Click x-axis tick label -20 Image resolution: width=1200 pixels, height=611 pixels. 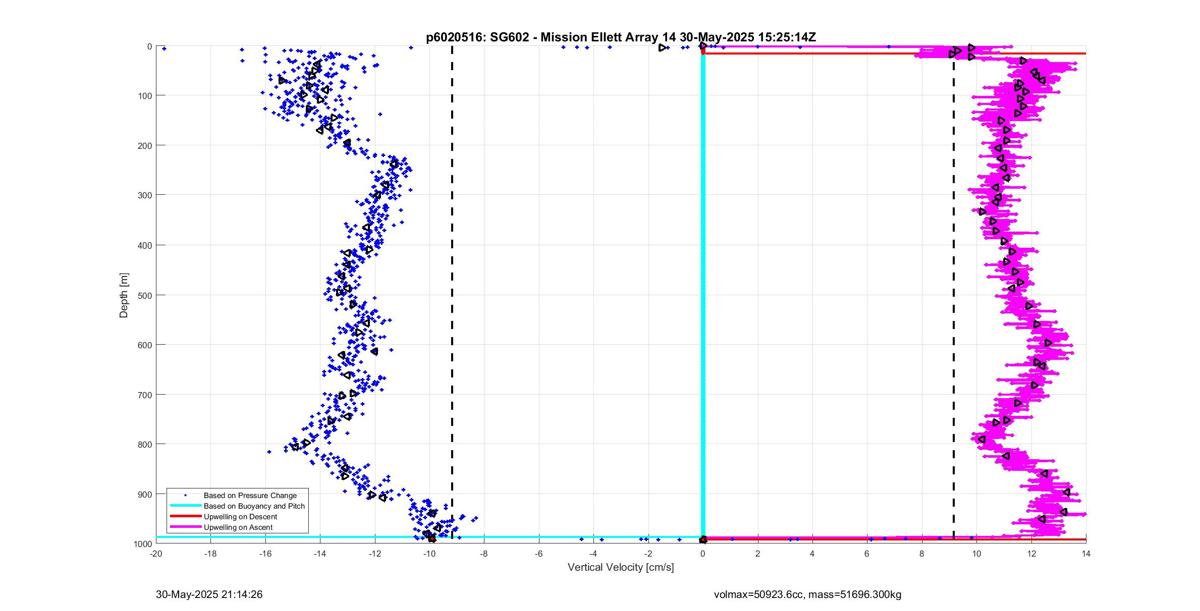click(x=156, y=553)
